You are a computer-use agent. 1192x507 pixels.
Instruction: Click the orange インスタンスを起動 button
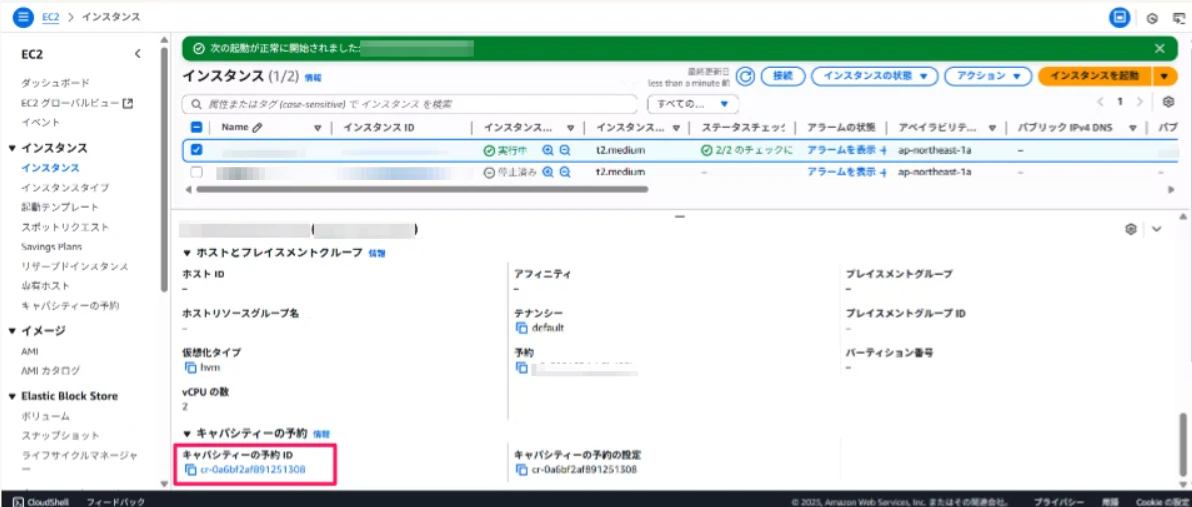pyautogui.click(x=1095, y=76)
